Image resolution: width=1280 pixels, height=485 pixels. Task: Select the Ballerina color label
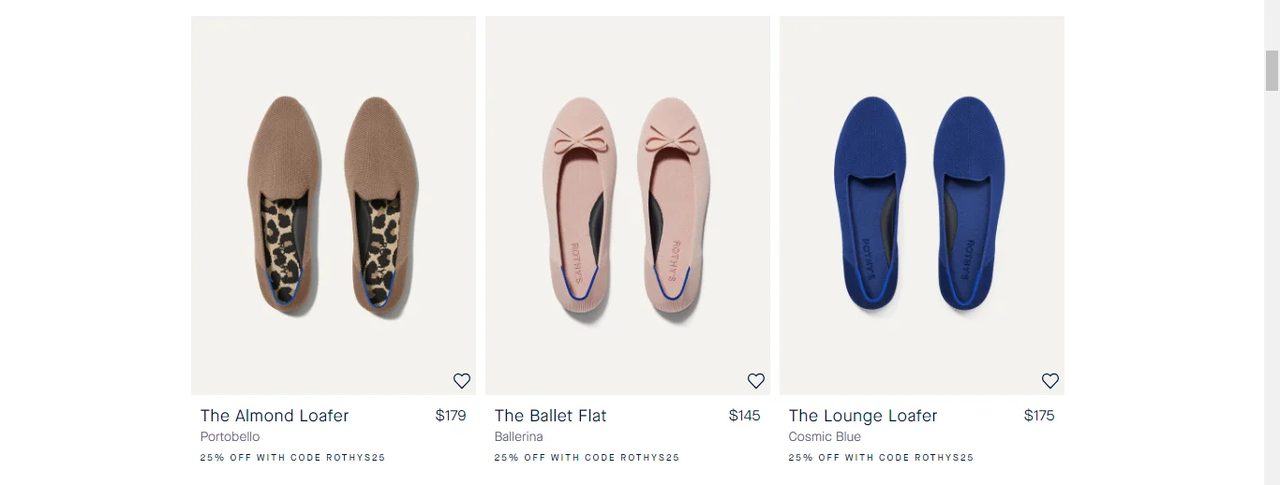click(x=519, y=437)
